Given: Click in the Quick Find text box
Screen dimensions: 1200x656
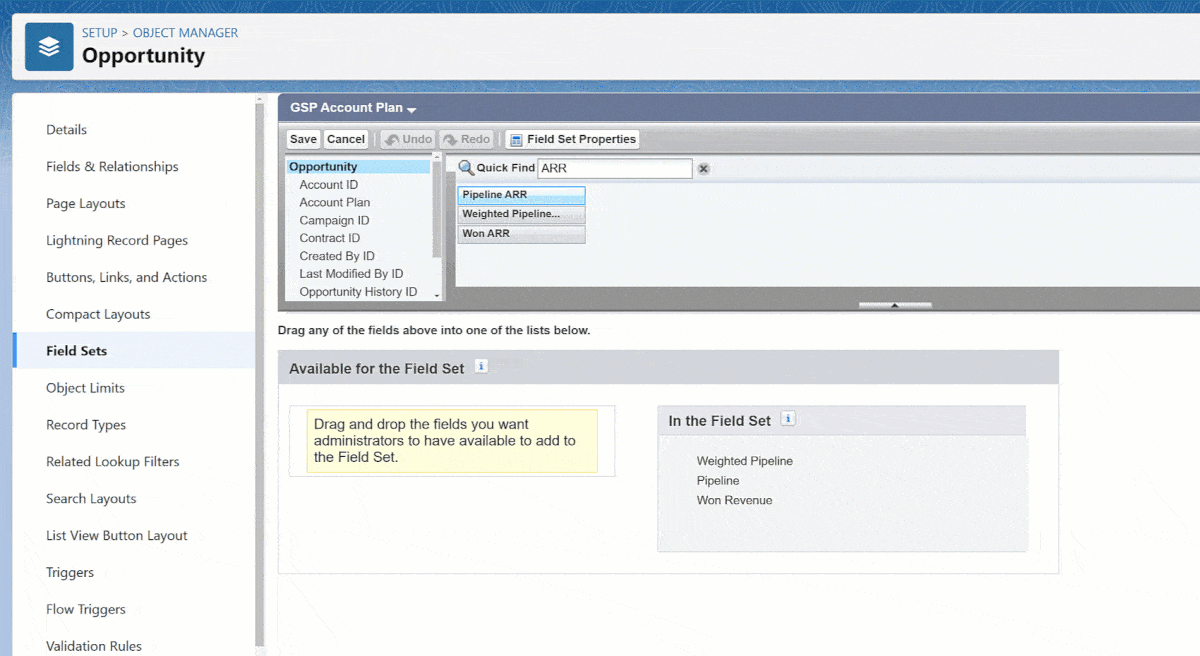Looking at the screenshot, I should pos(614,168).
